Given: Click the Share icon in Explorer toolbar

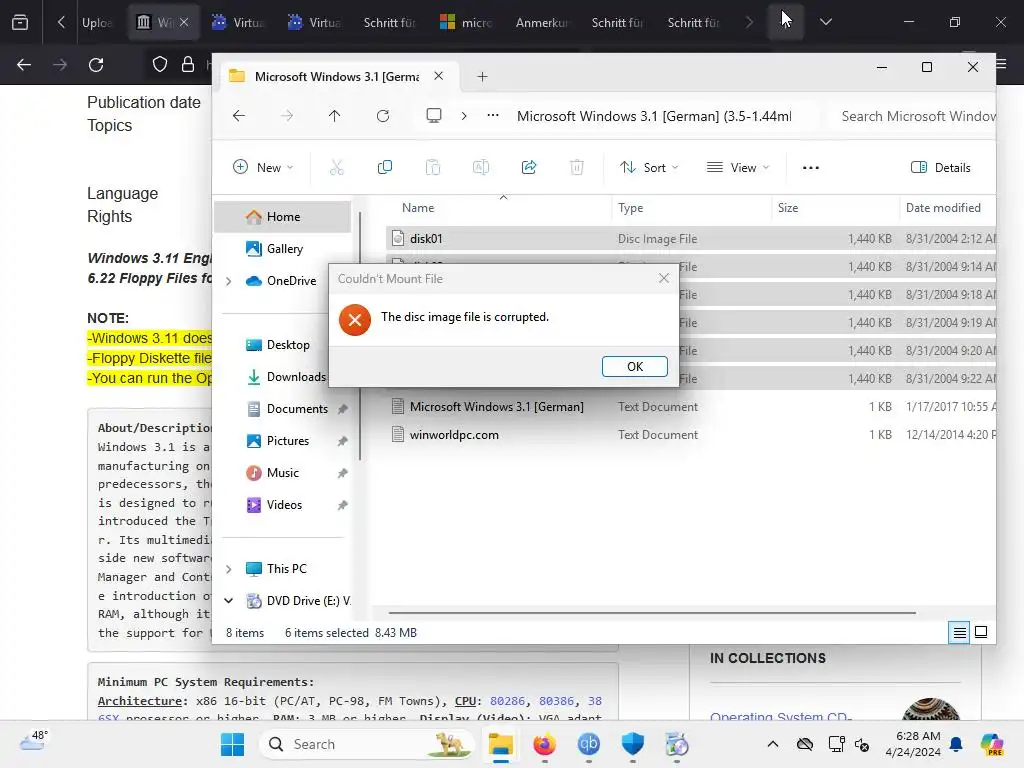Looking at the screenshot, I should [528, 167].
